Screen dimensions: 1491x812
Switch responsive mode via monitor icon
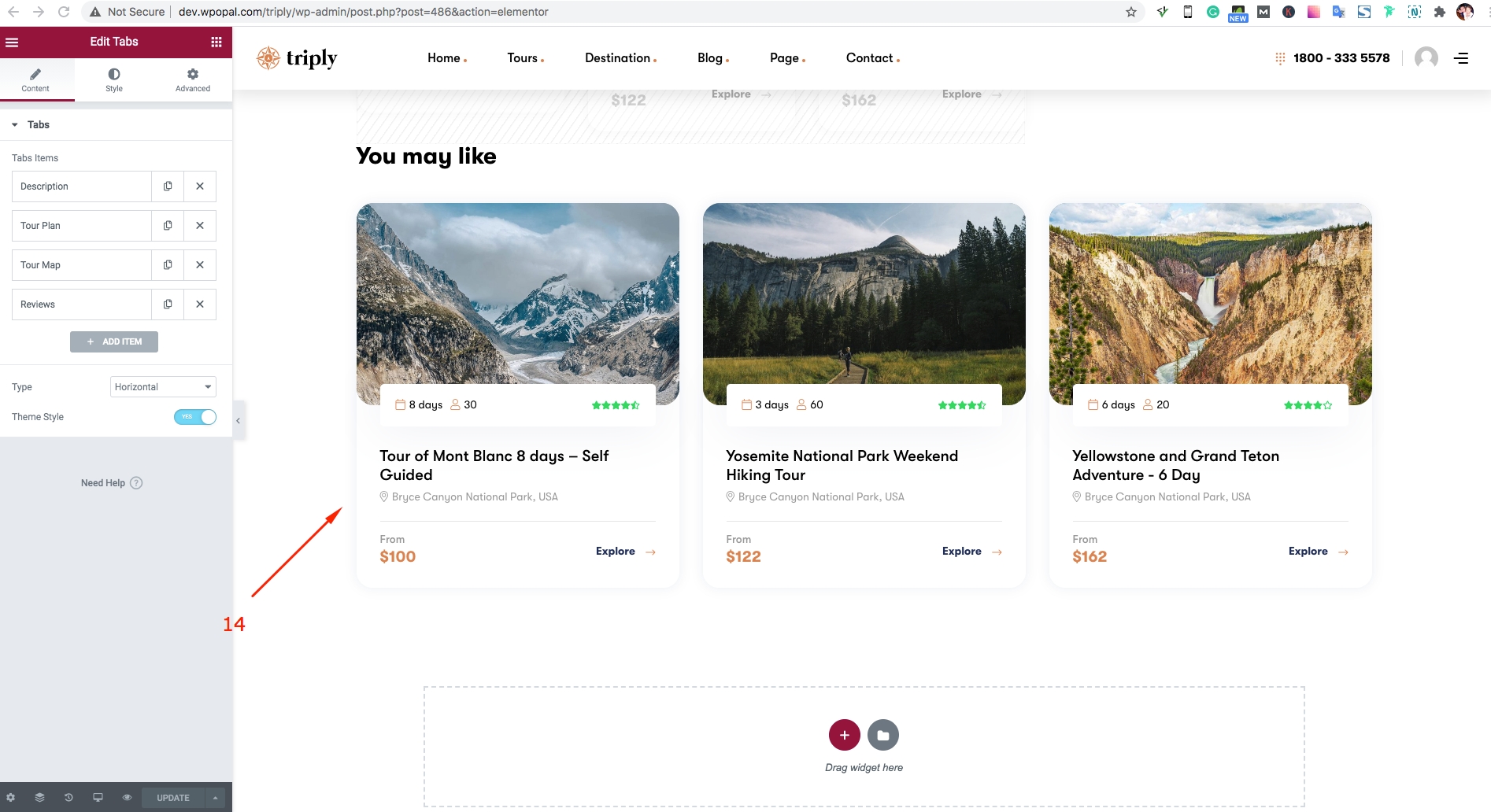pos(98,798)
